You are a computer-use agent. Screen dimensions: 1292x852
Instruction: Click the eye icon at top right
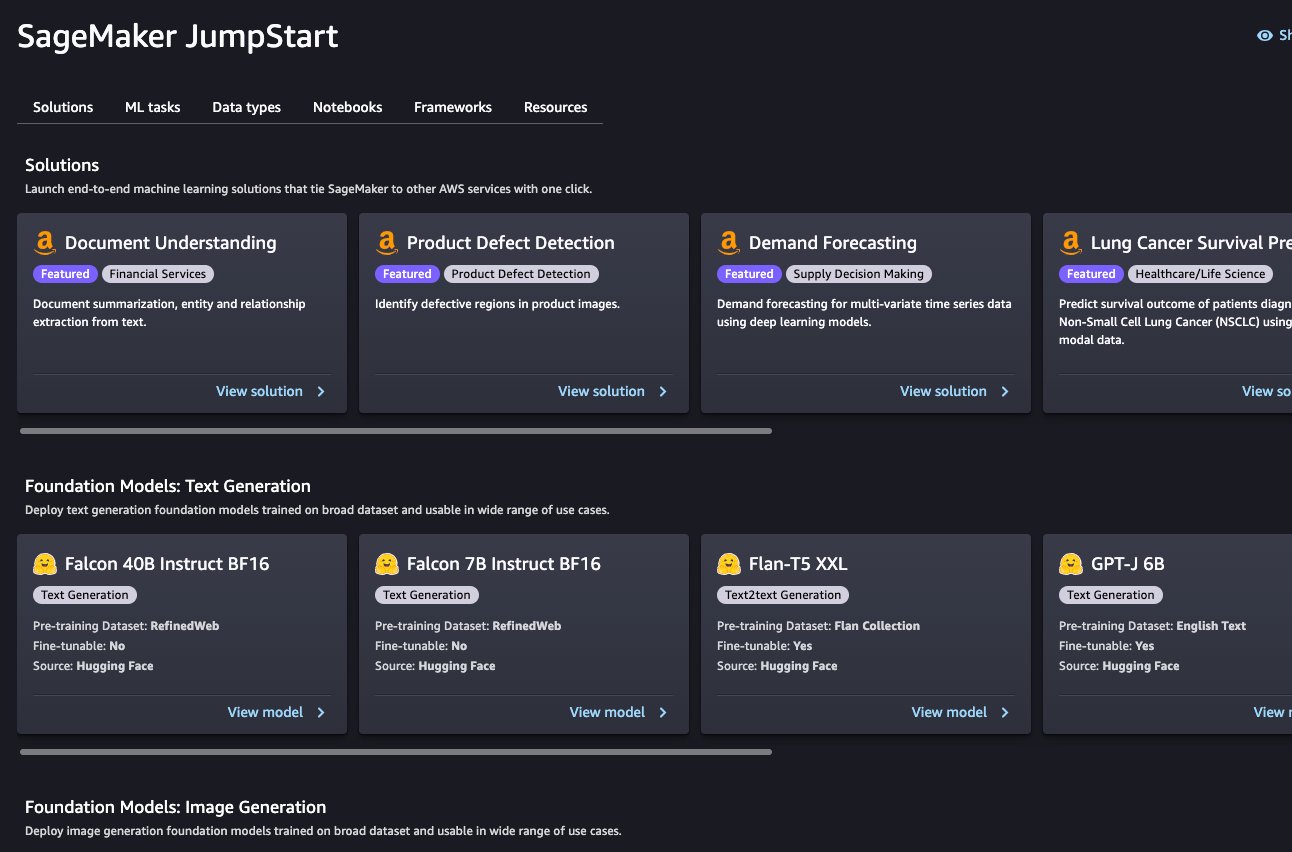coord(1265,36)
